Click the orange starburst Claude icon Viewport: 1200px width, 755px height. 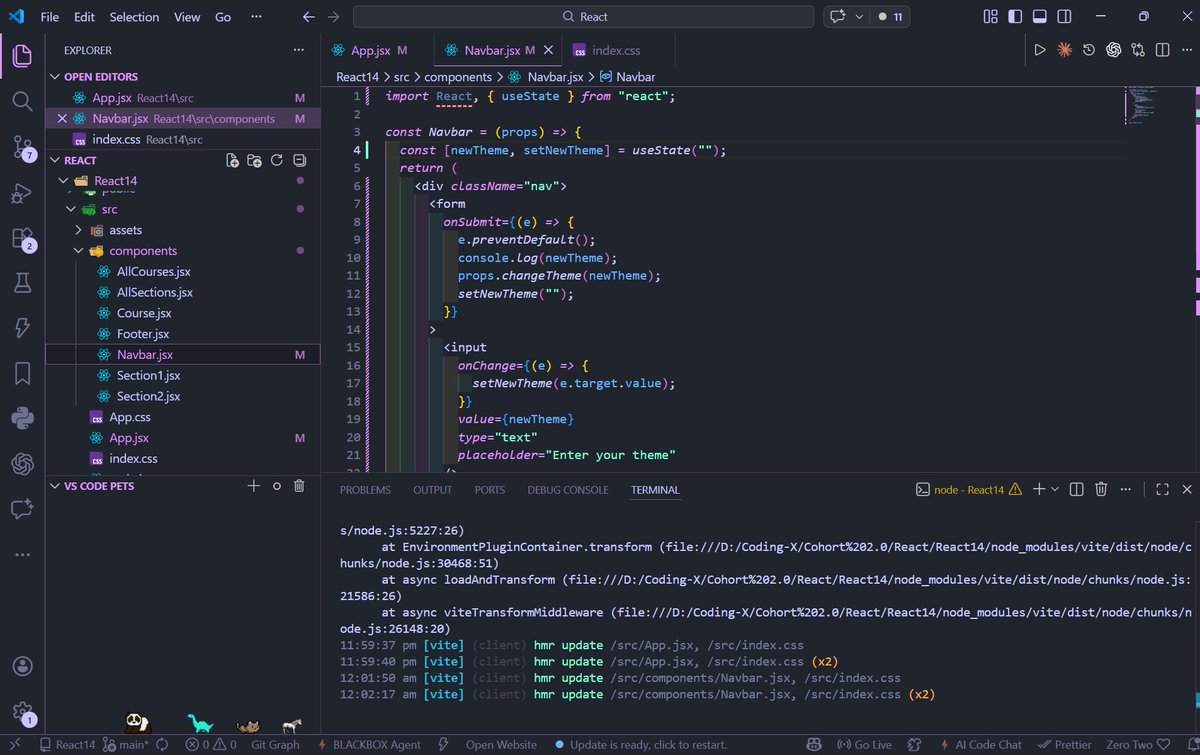1065,50
